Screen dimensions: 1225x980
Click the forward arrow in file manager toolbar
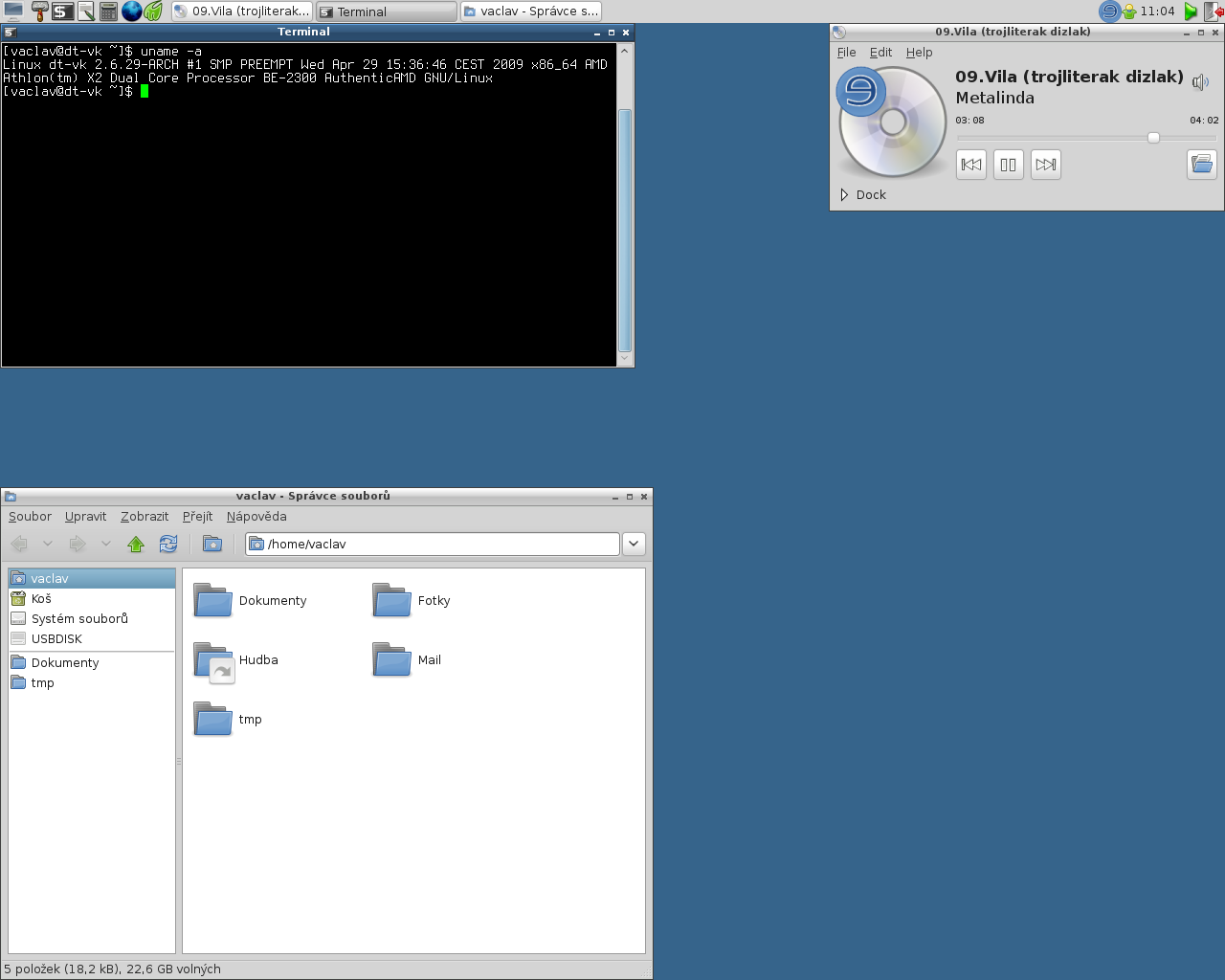[78, 544]
